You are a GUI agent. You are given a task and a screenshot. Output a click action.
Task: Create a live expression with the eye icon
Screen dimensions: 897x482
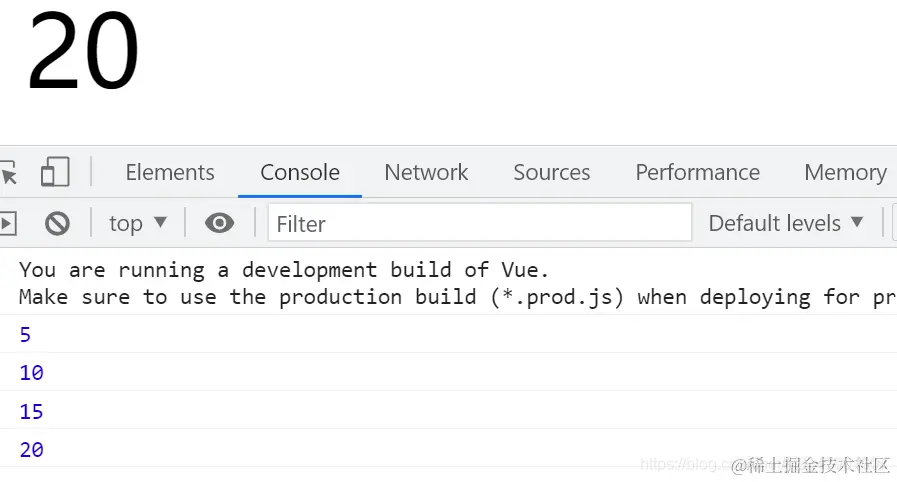pyautogui.click(x=219, y=223)
